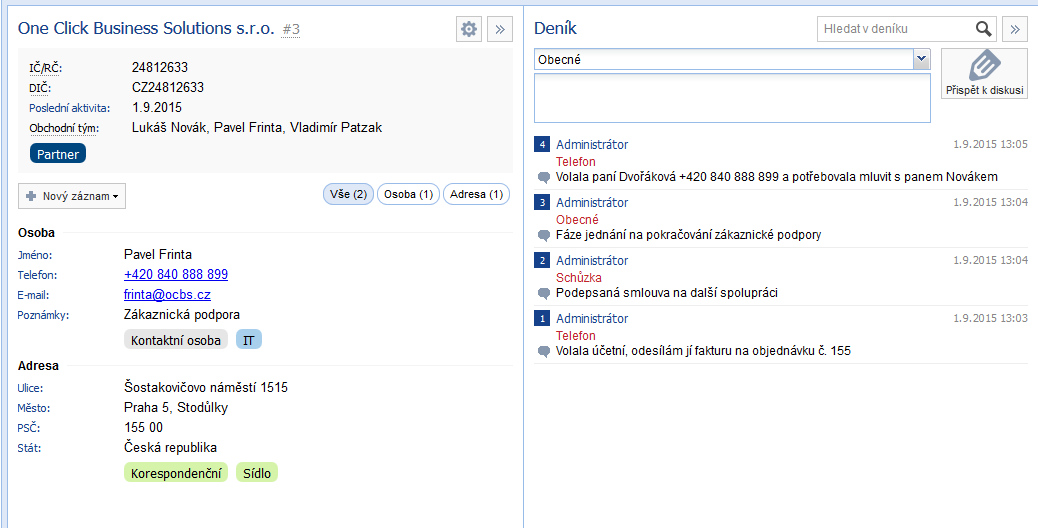Filter records by Adresa (1)
Screen dimensions: 1038x528
tap(476, 194)
